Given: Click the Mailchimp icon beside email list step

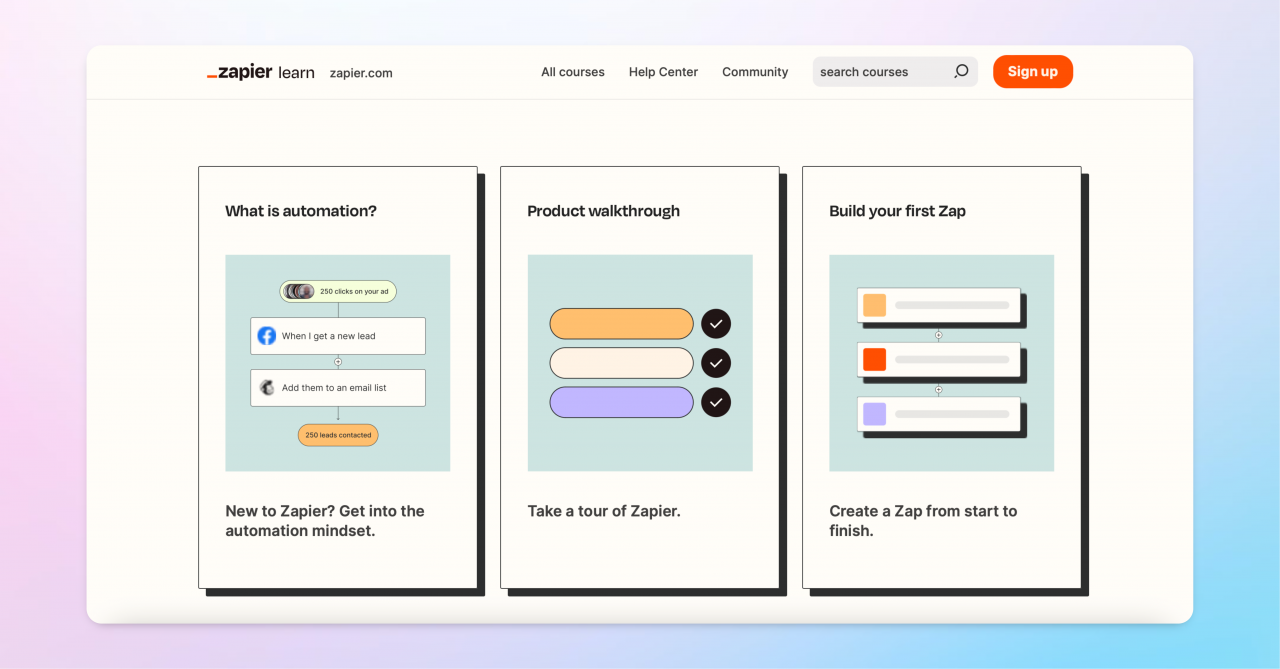Looking at the screenshot, I should (267, 388).
